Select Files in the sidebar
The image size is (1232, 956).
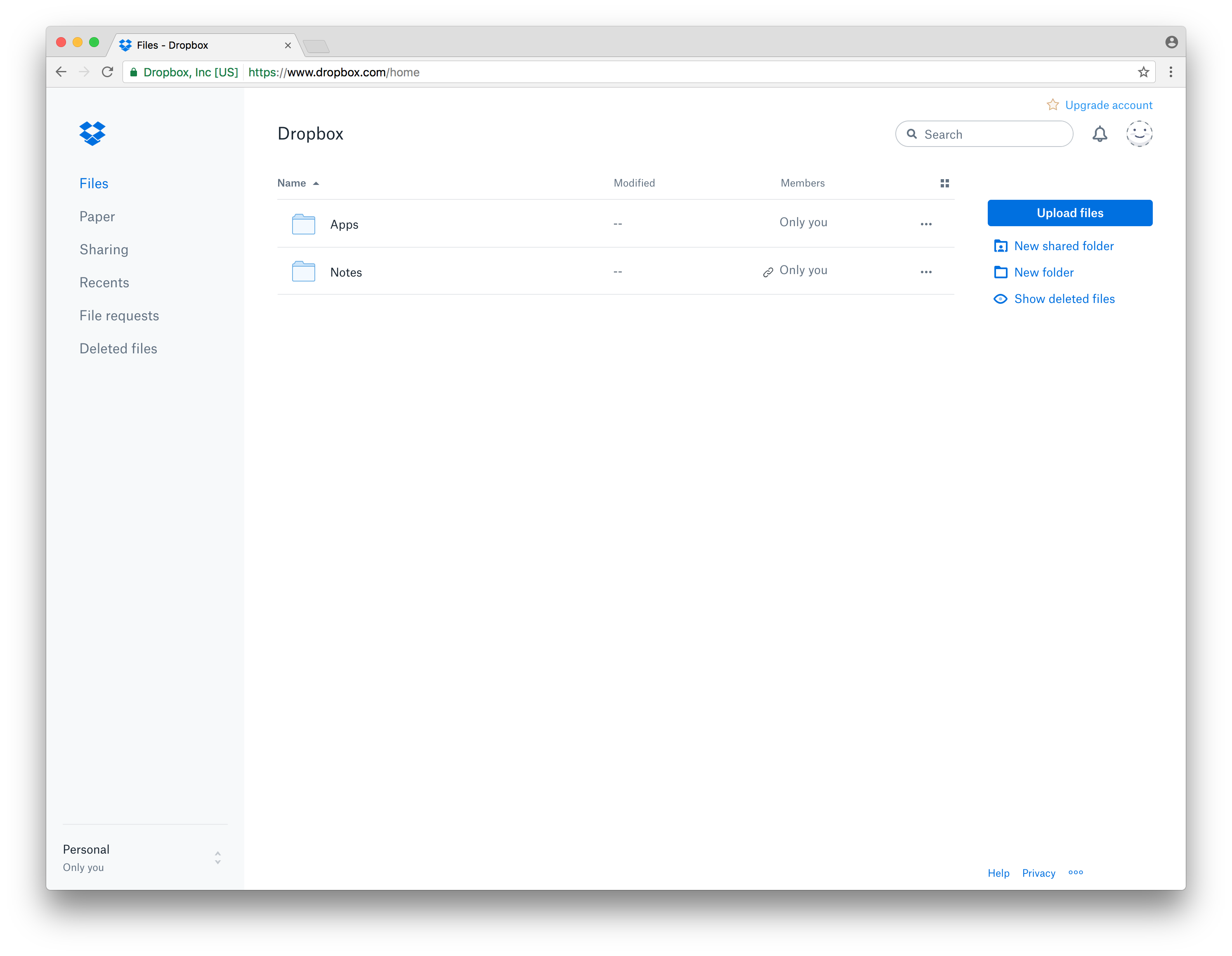(94, 183)
